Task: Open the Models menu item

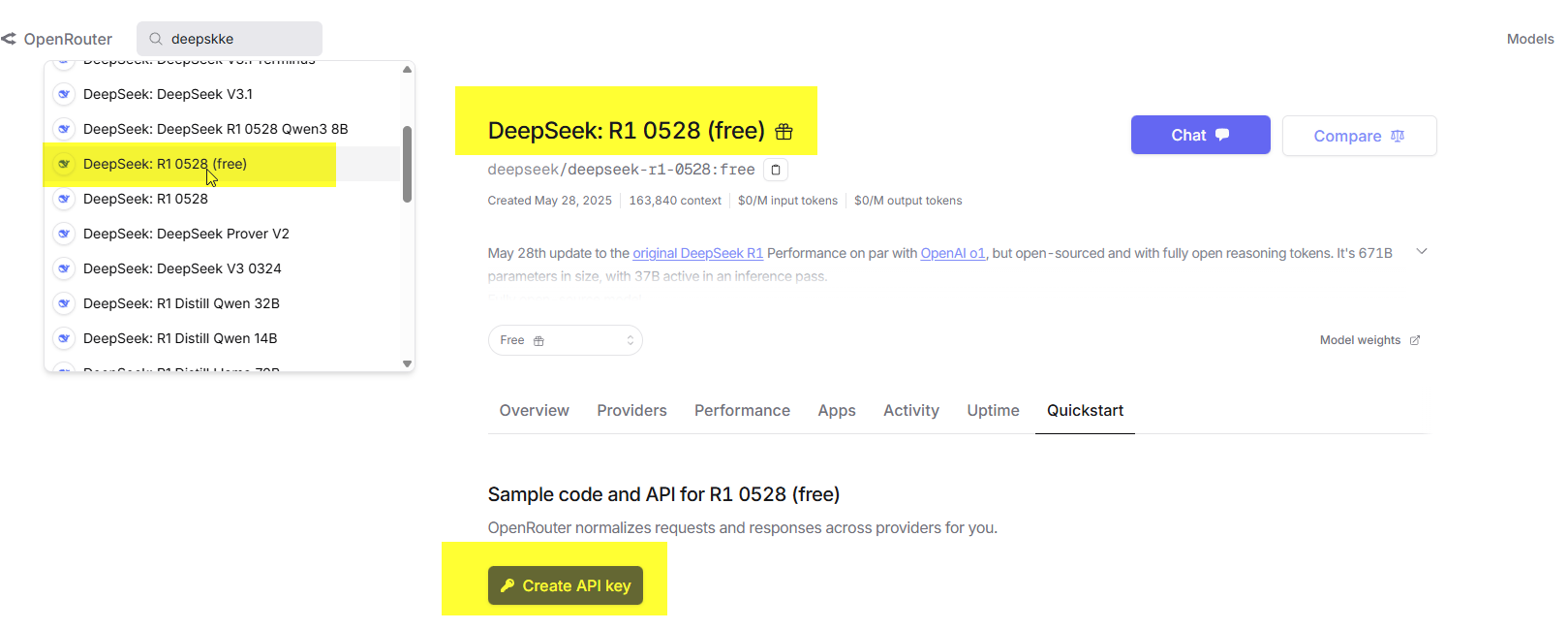Action: [x=1530, y=39]
